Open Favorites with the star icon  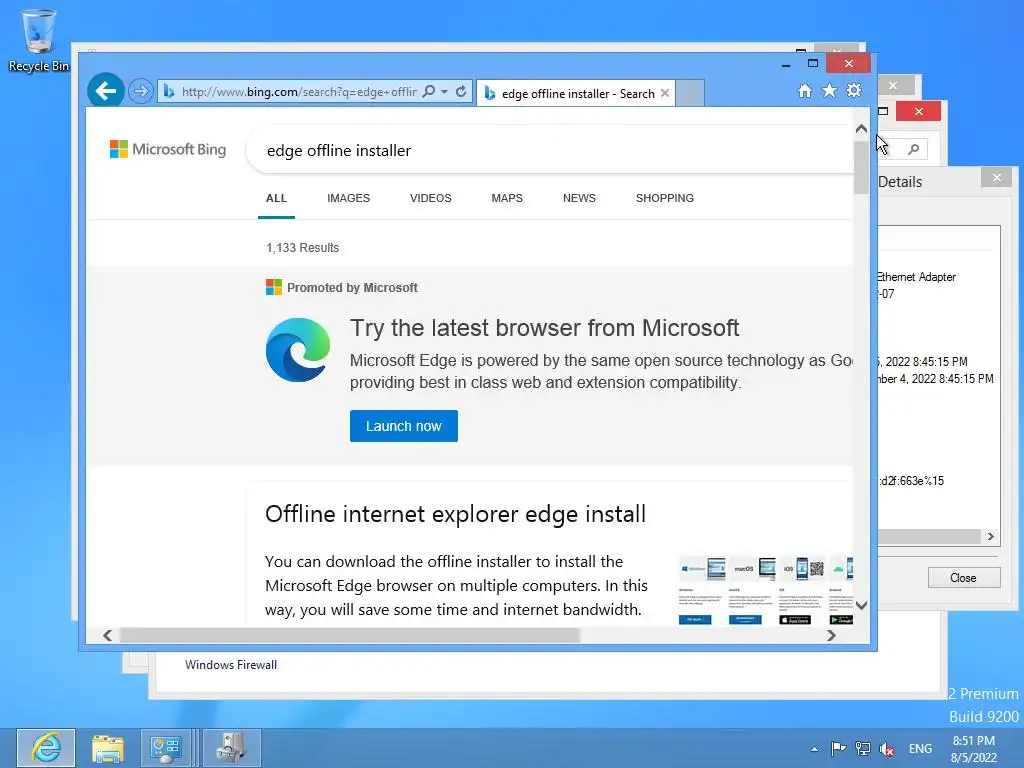[829, 91]
